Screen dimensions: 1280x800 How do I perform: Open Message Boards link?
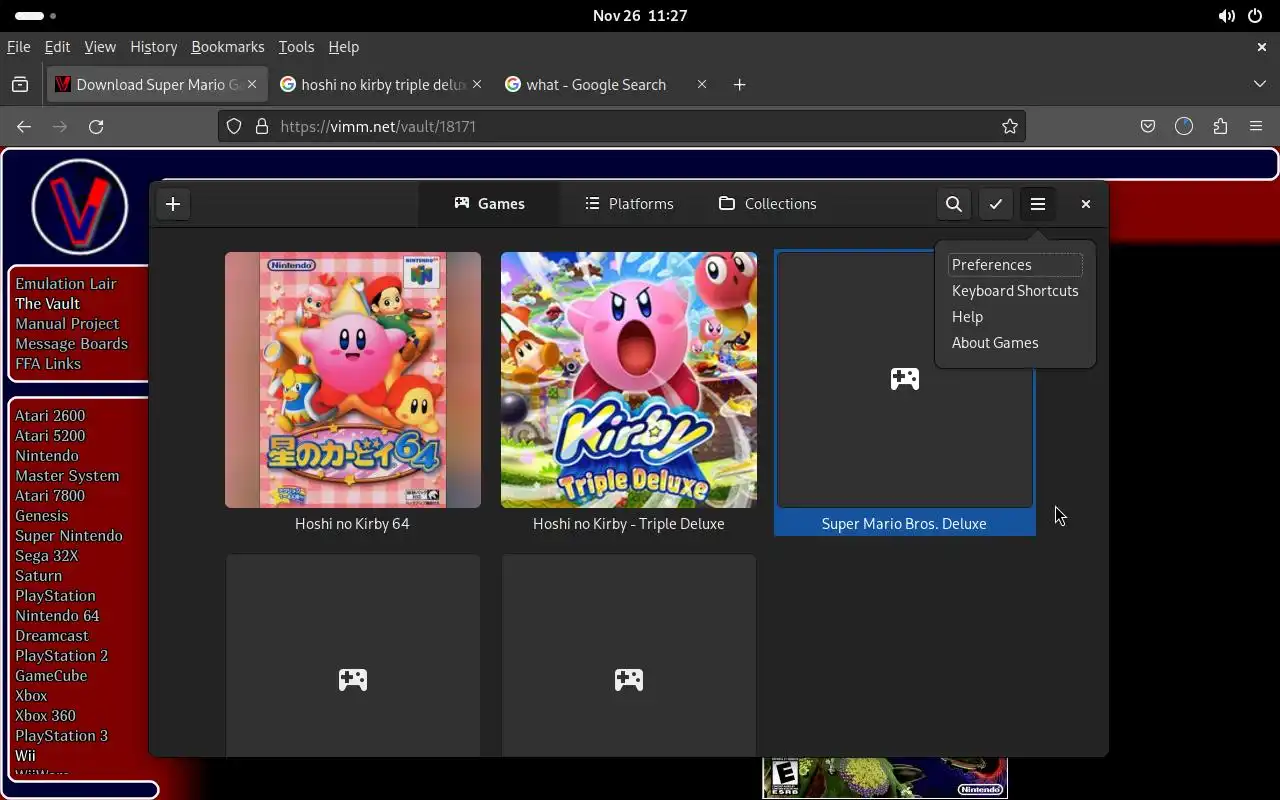[71, 344]
